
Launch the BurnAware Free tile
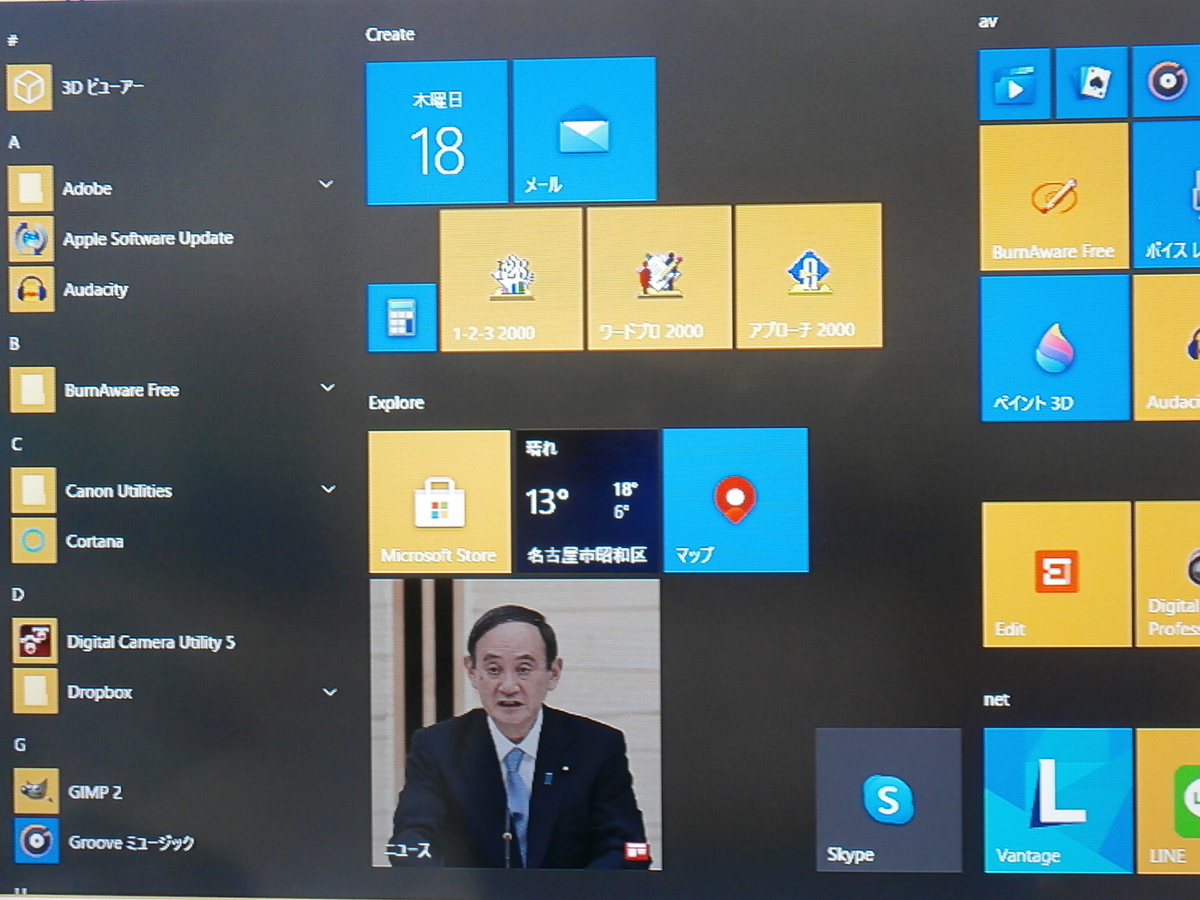(1054, 196)
